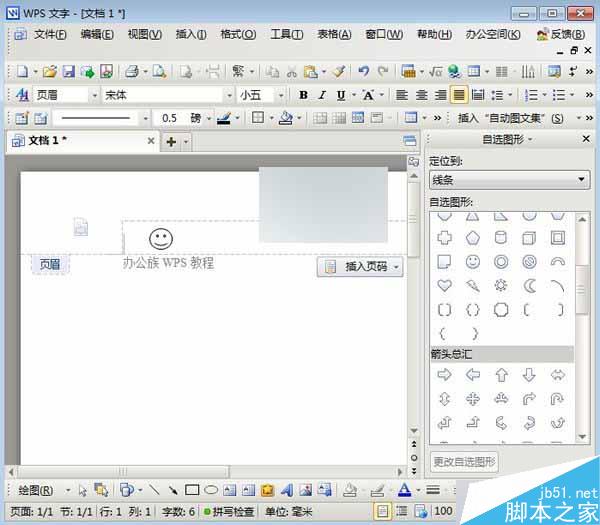Close the 自选图形 side panel
The image size is (600, 525).
click(x=586, y=139)
